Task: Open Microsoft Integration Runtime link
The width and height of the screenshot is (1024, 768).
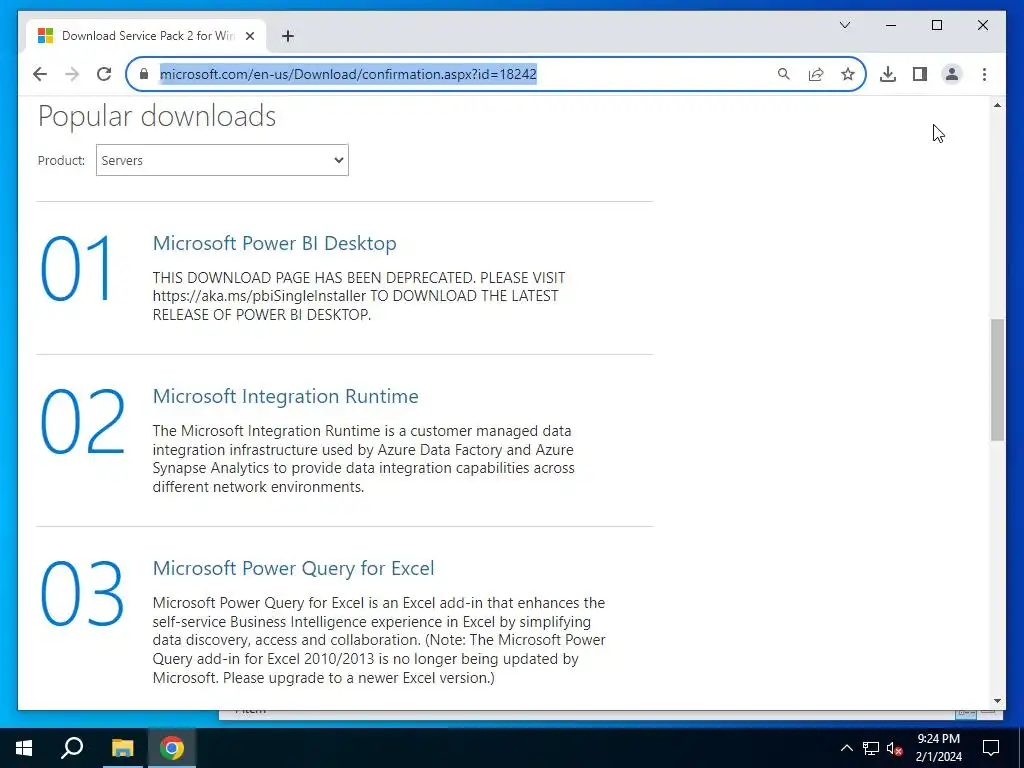Action: [285, 396]
